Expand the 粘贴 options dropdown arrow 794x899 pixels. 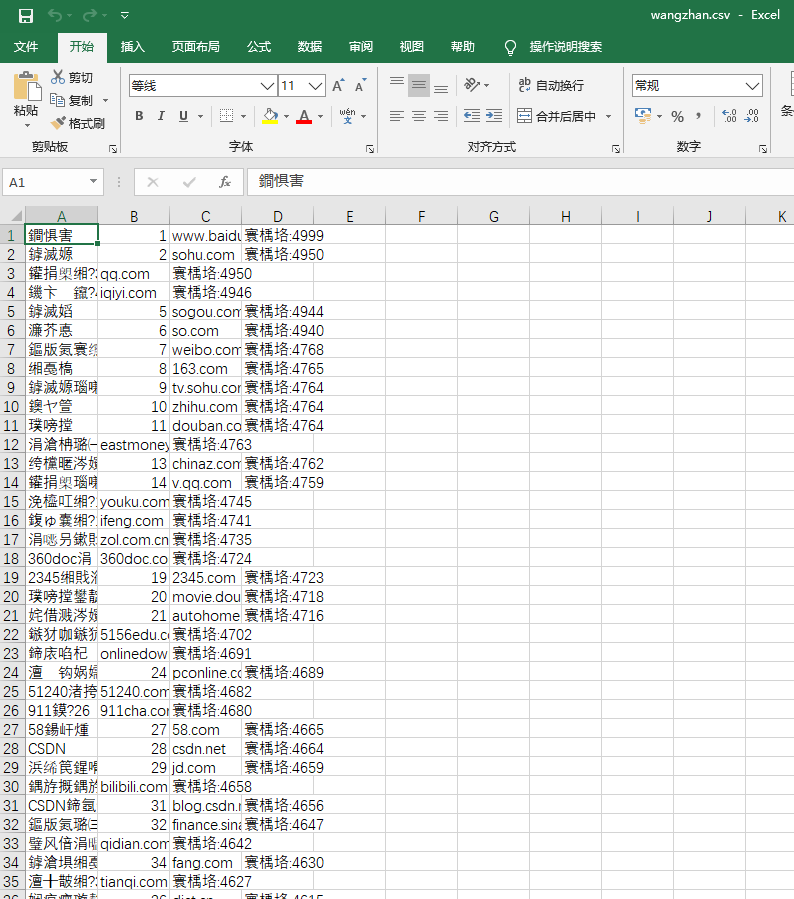coord(26,124)
